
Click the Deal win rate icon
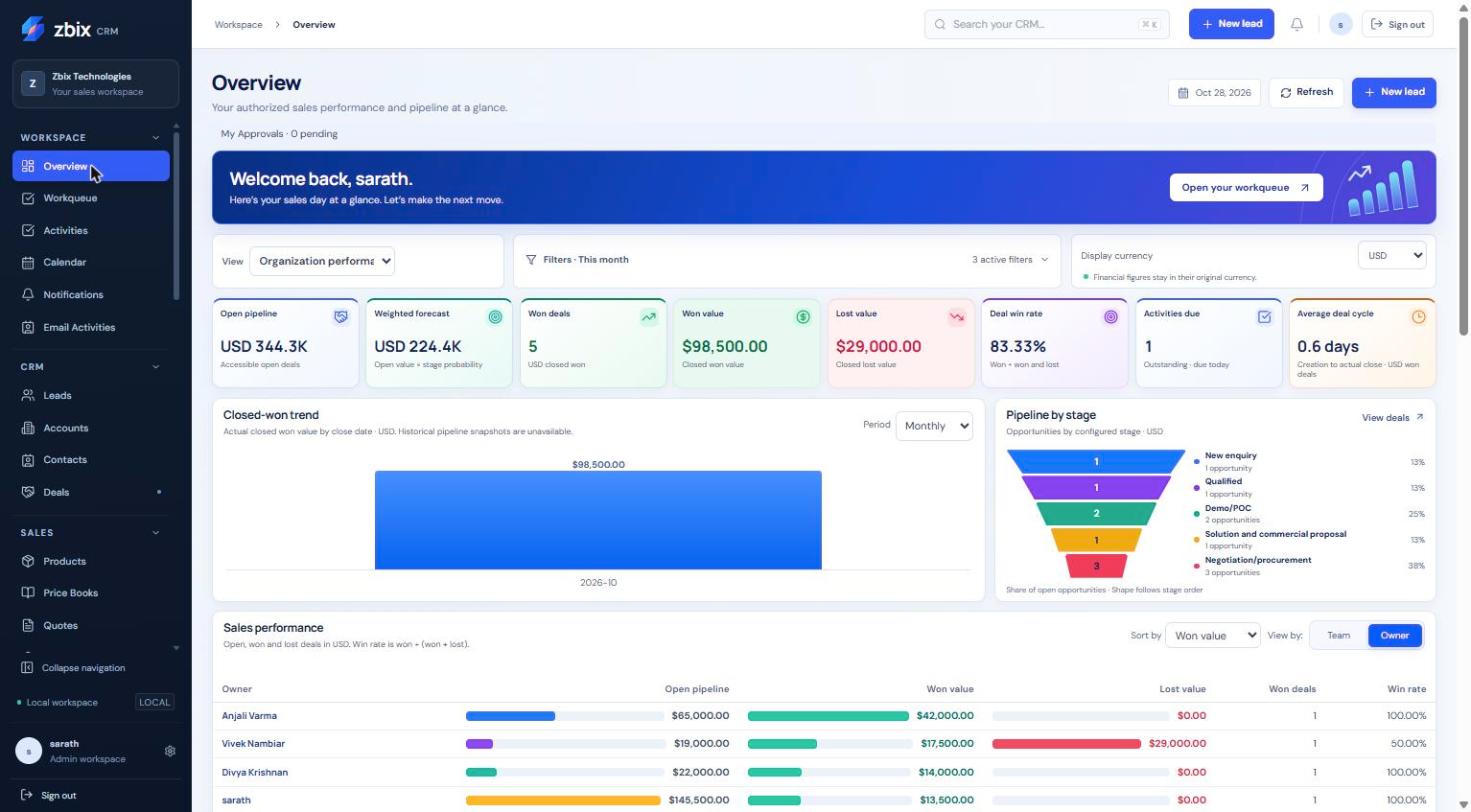pos(1111,317)
